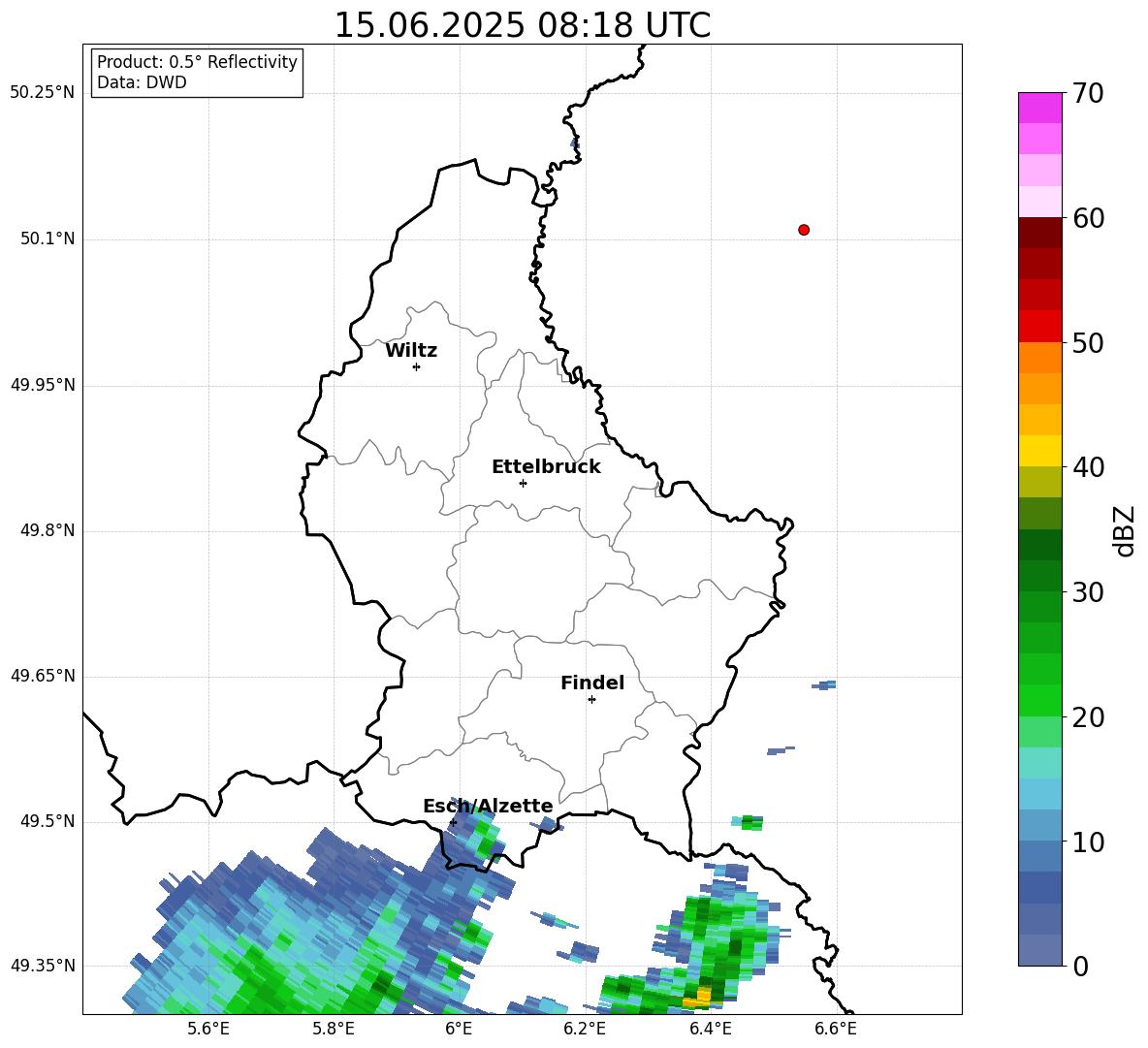
Task: Click the 10 colorbar tick label
Action: pos(1088,842)
